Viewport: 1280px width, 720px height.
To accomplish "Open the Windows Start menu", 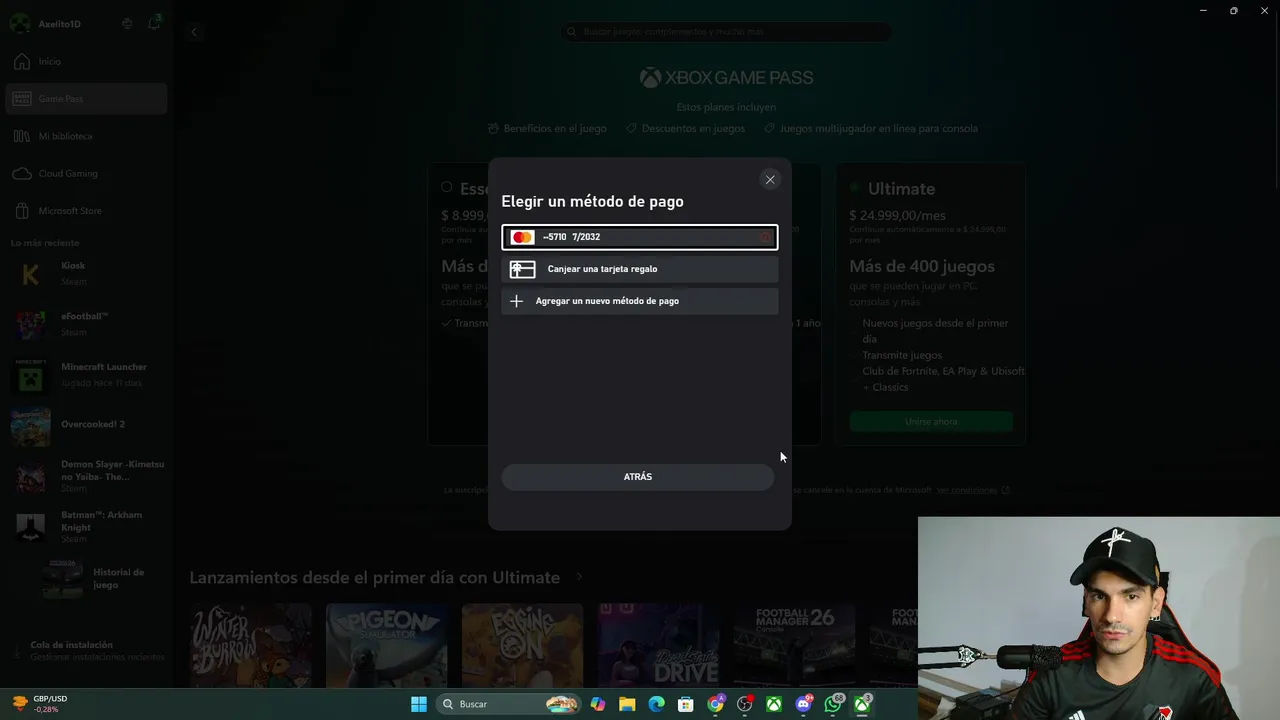I will (419, 704).
